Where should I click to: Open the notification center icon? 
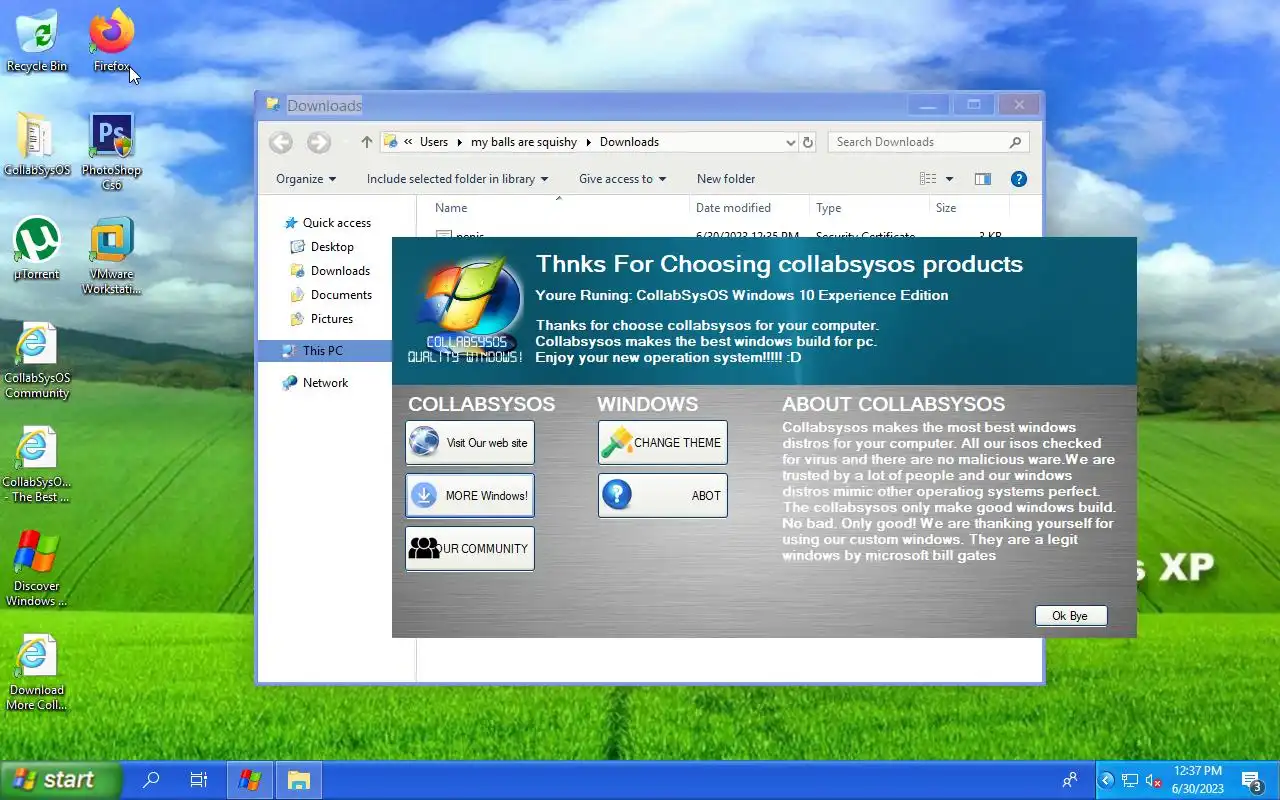1252,781
